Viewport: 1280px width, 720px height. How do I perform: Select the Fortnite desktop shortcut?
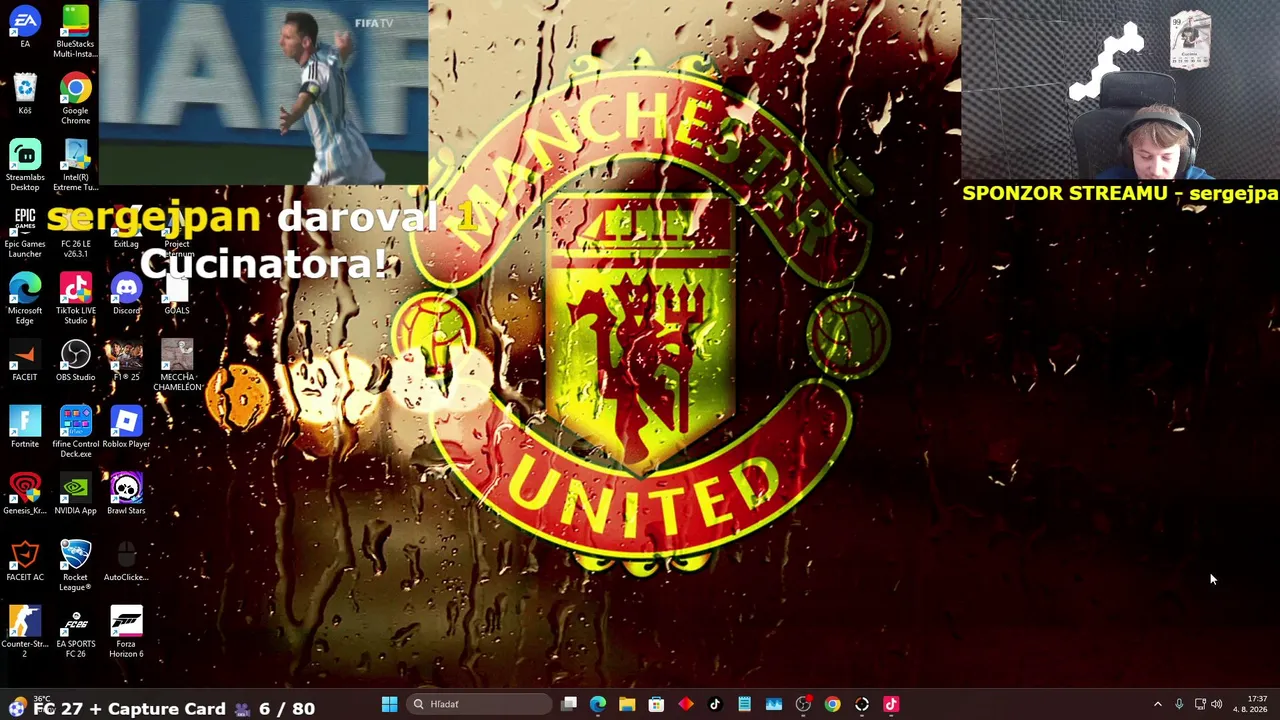click(x=25, y=427)
